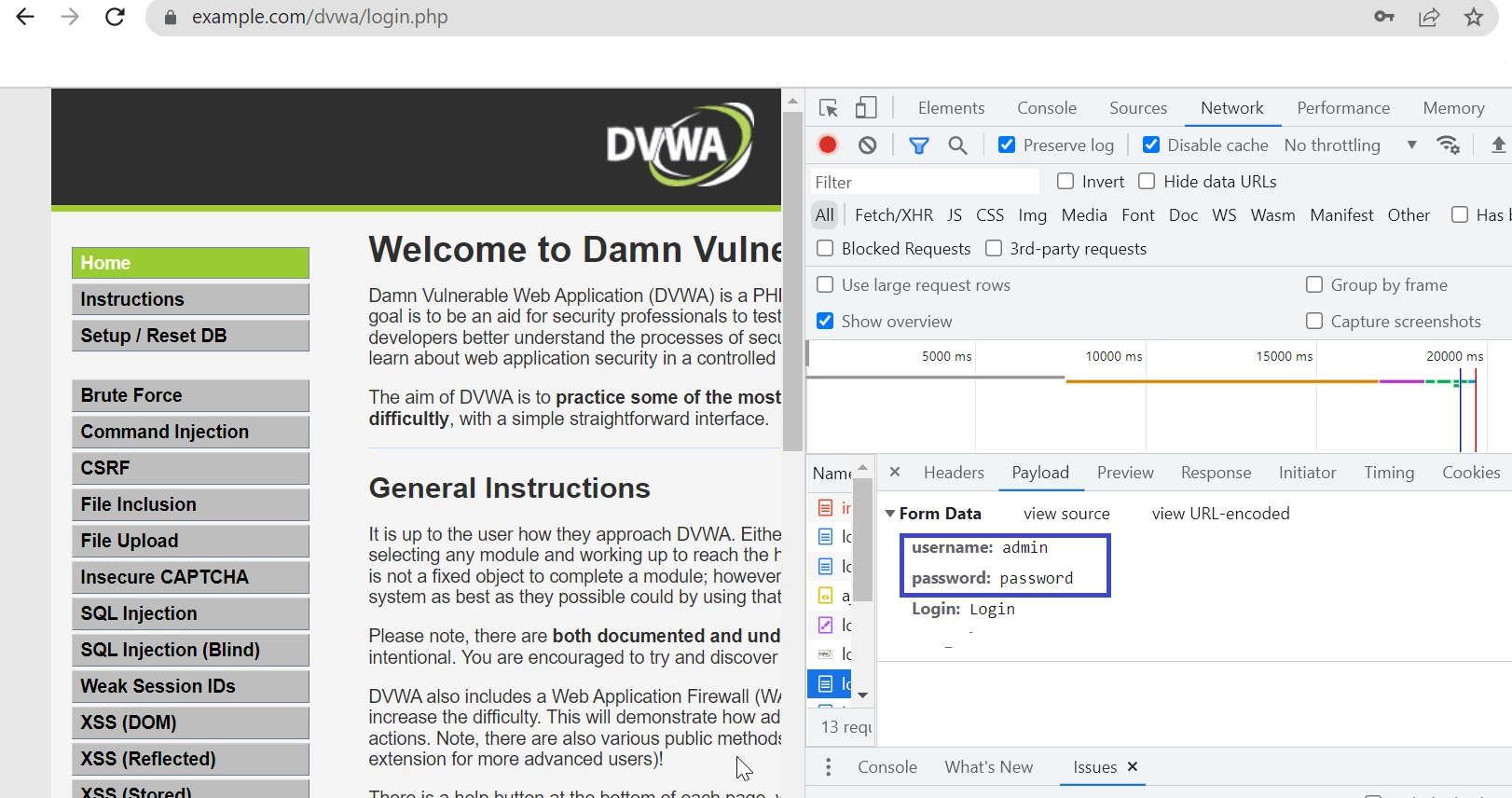The image size is (1512, 798).
Task: Open saved passwords key icon
Action: pos(1384,17)
